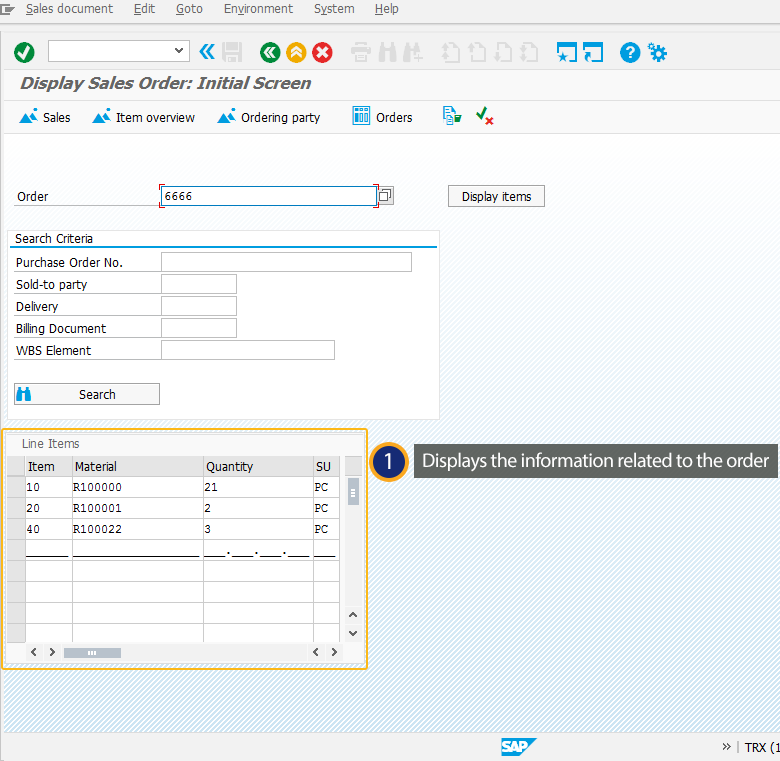Click the Find binoculars icon

(x=388, y=52)
